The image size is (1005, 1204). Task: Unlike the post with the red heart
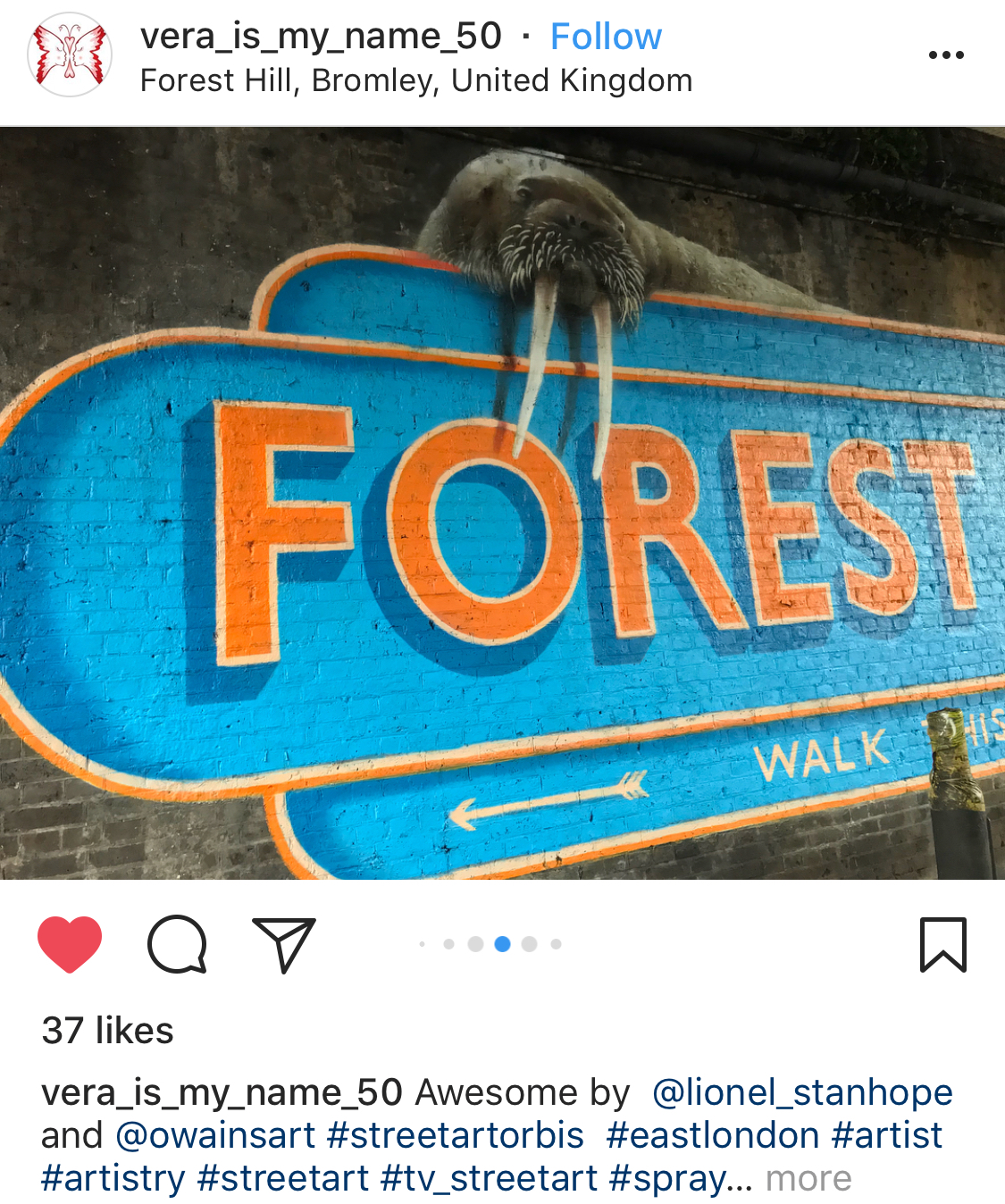tap(70, 944)
